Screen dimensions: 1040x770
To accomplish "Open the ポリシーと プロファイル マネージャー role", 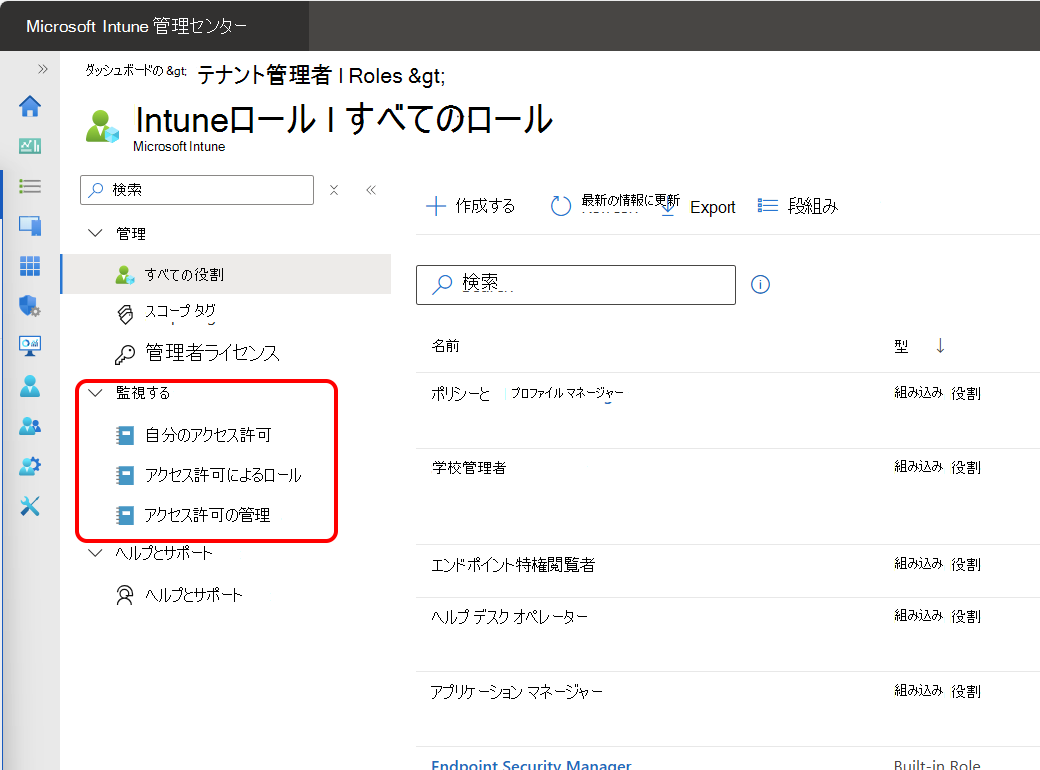I will coord(527,394).
